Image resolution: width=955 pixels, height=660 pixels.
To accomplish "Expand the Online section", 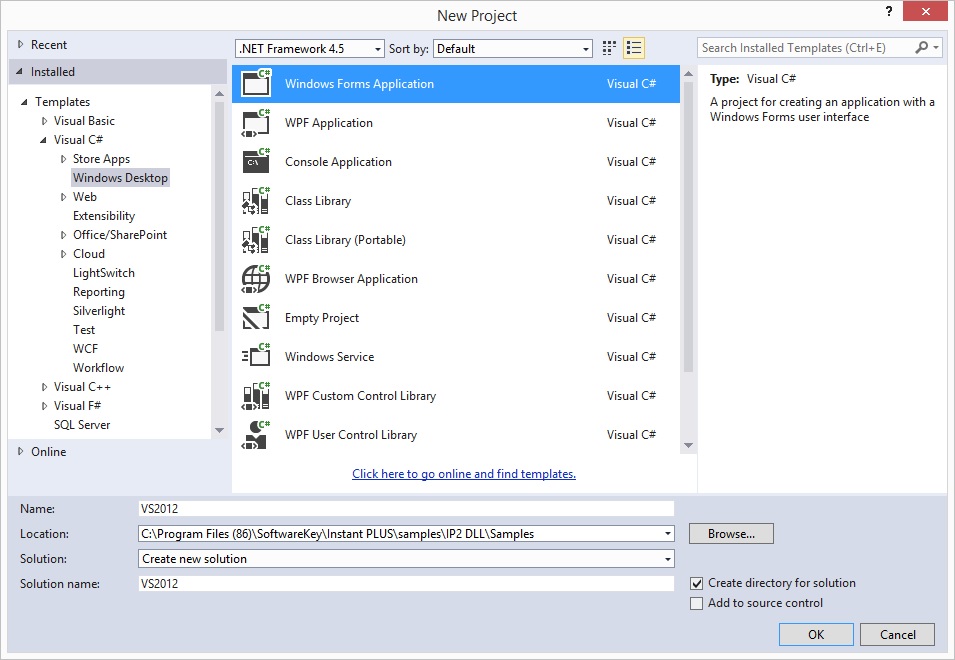I will (x=21, y=452).
